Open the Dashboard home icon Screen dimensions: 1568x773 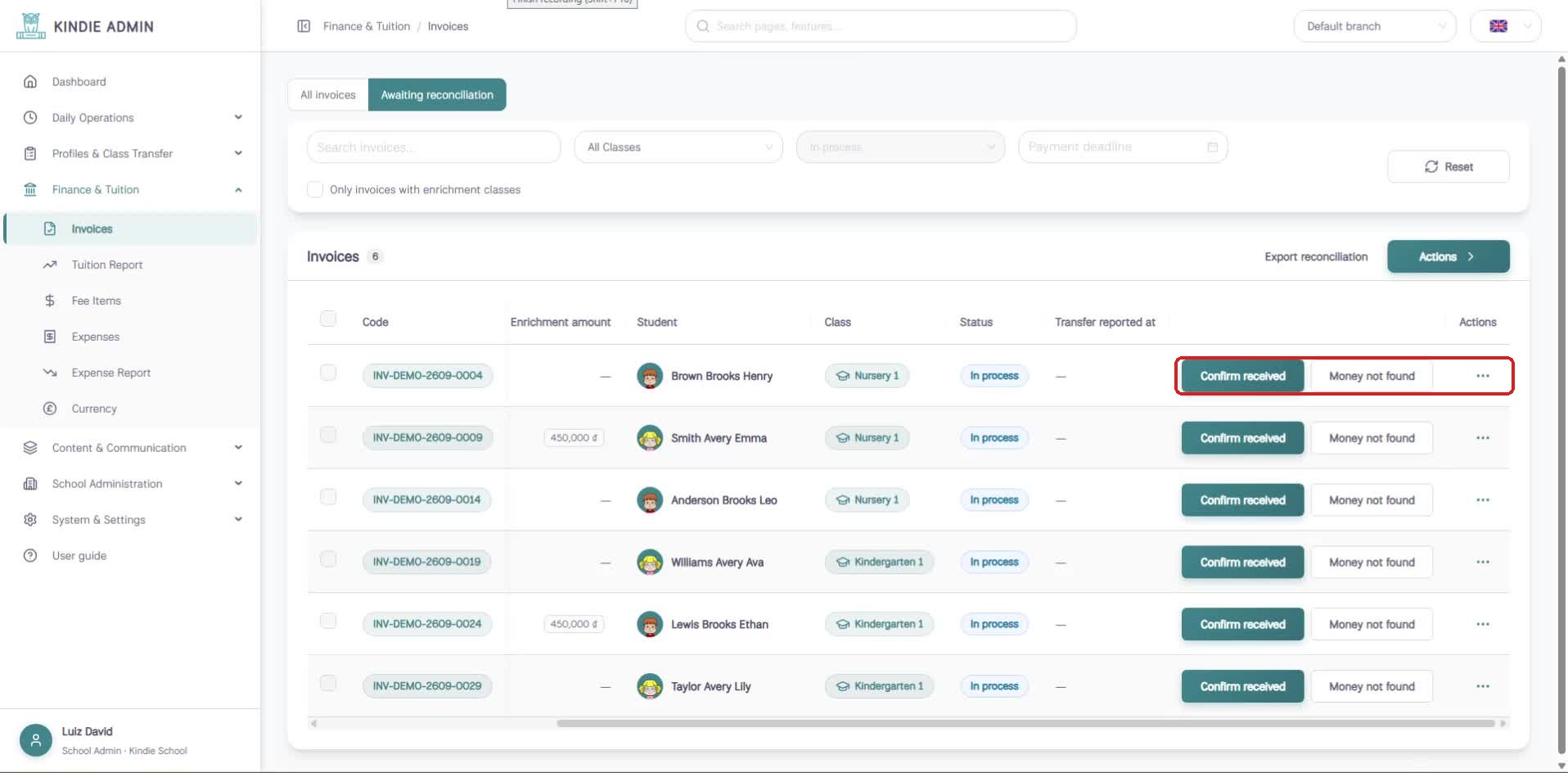click(30, 81)
